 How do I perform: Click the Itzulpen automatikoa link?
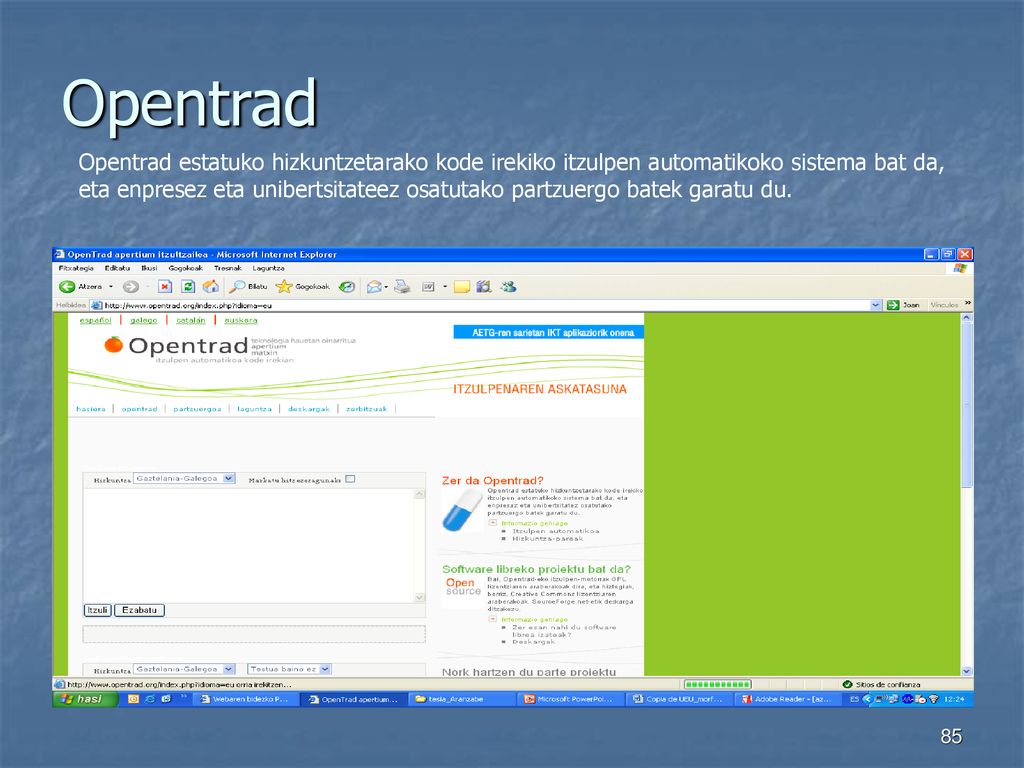555,531
